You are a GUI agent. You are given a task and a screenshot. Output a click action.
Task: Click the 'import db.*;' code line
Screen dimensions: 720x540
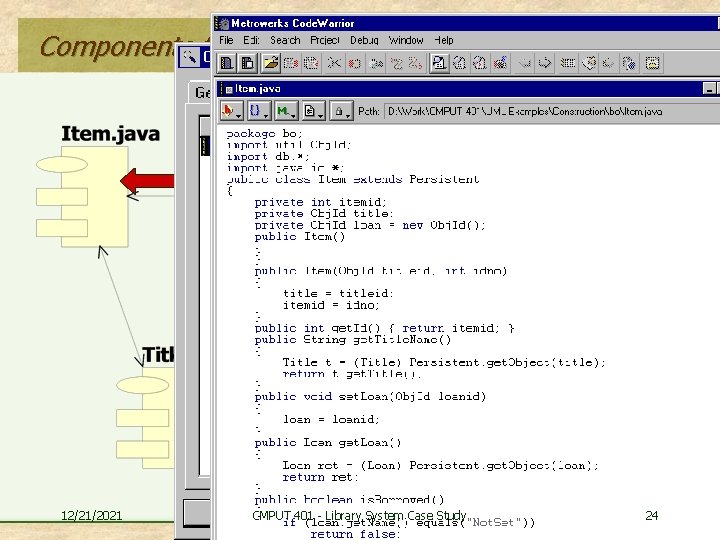point(268,157)
